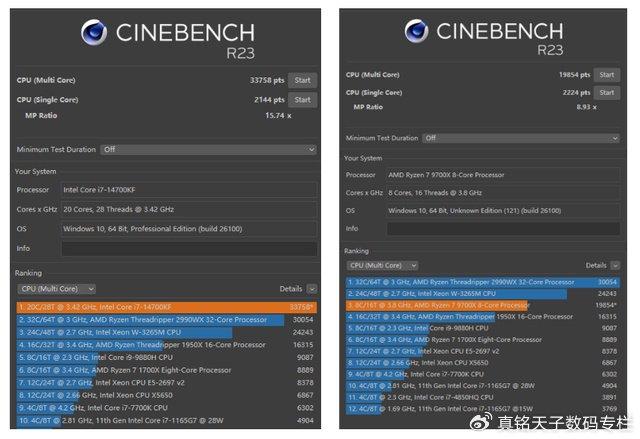Select Core i7-4850HQ row in right ranking
The image size is (640, 439).
pos(483,397)
